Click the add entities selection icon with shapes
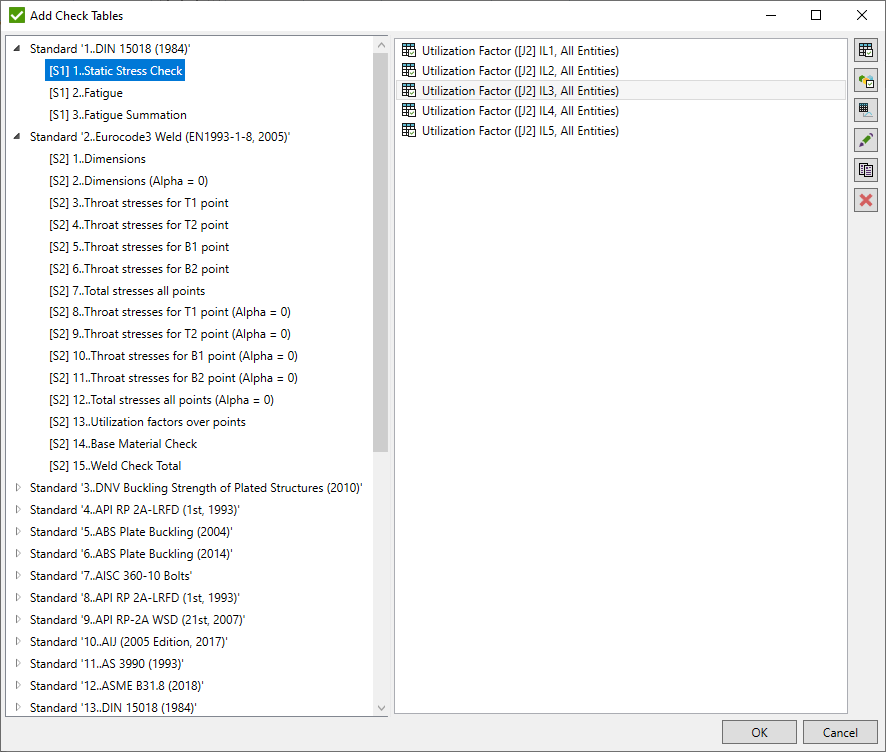The image size is (886, 752). pos(865,80)
